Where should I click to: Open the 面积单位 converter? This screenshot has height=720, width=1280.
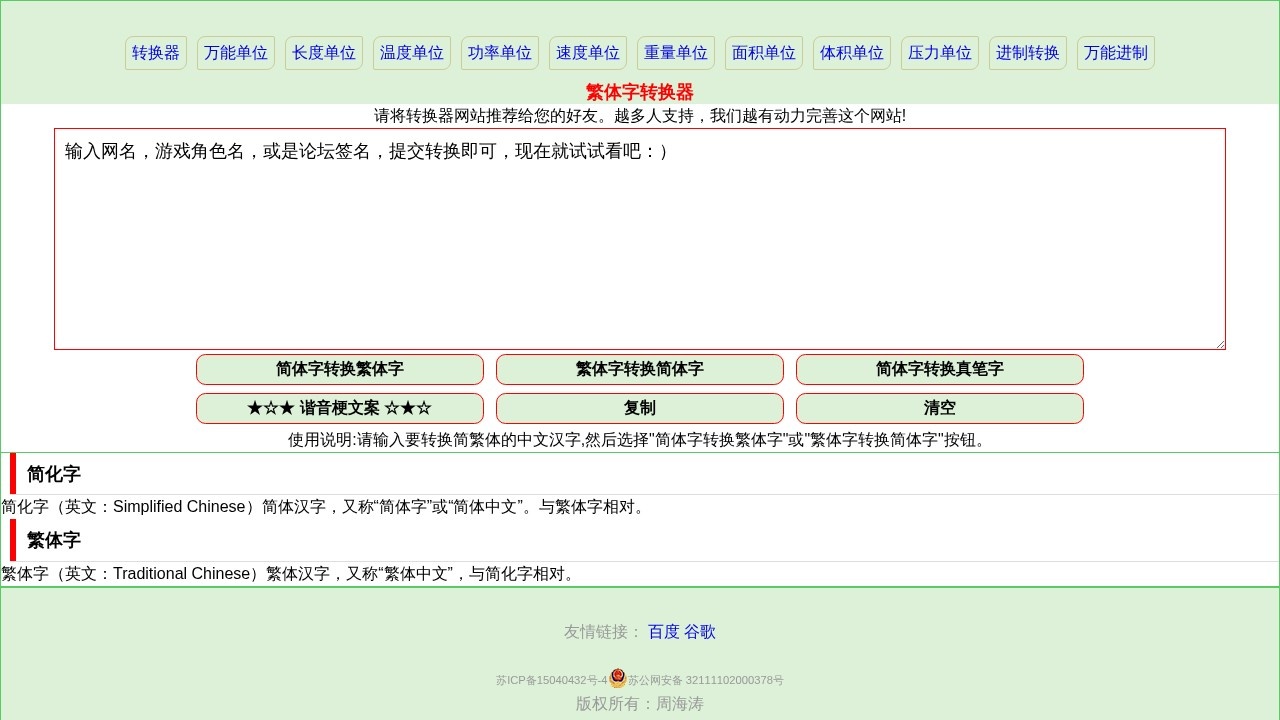pos(763,52)
